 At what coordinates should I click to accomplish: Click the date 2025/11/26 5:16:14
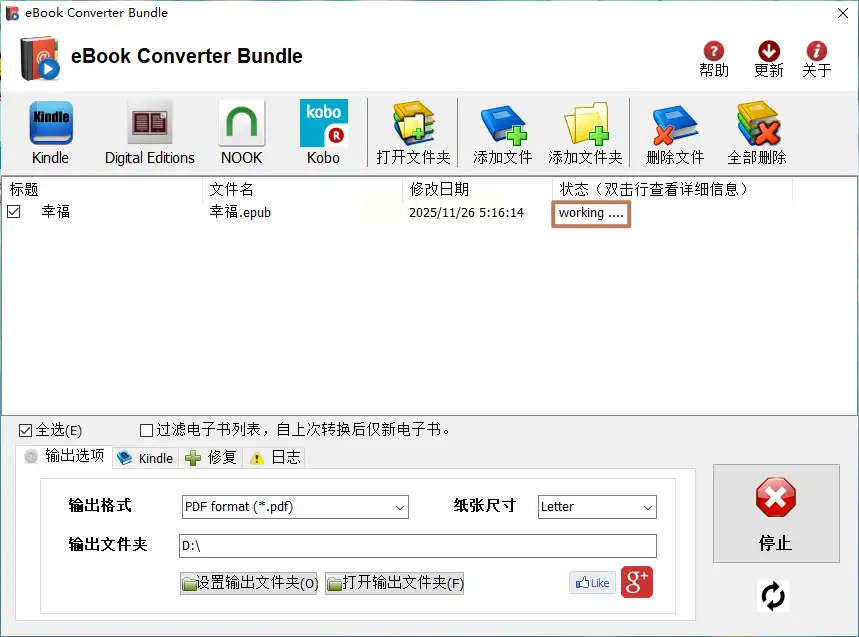click(x=466, y=213)
